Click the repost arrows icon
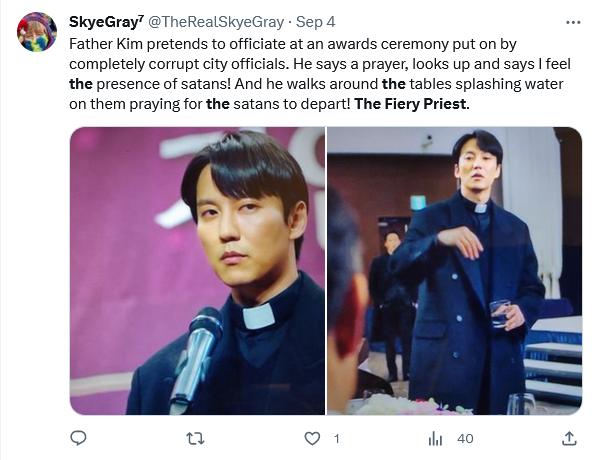This screenshot has height=460, width=598. click(x=196, y=439)
